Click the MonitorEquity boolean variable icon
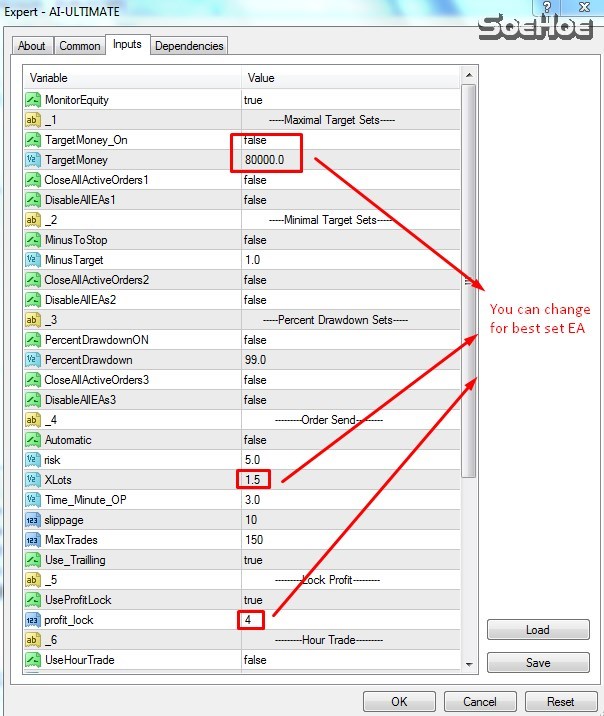This screenshot has height=716, width=604. (32, 100)
